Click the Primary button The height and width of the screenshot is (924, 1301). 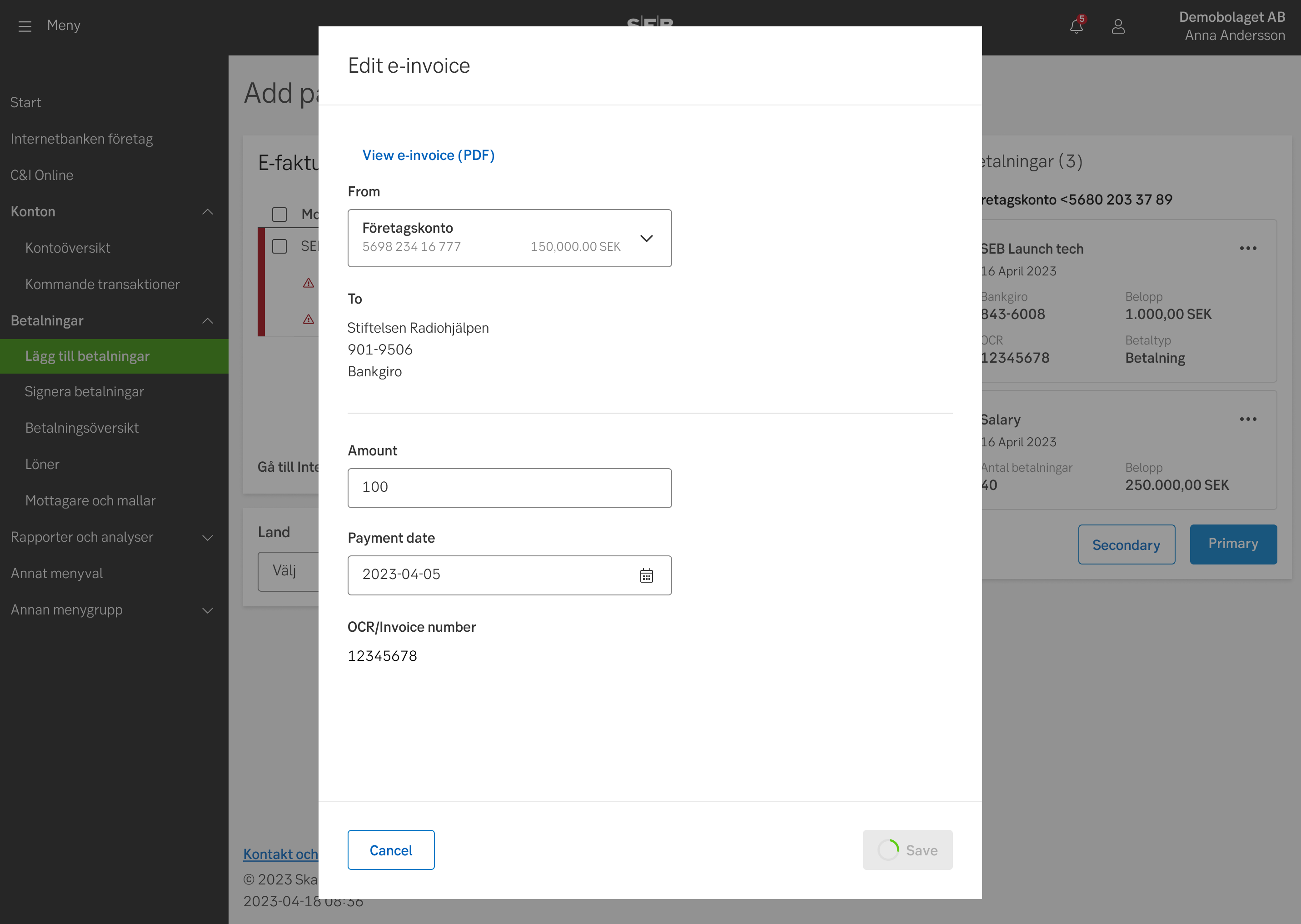pos(1233,544)
